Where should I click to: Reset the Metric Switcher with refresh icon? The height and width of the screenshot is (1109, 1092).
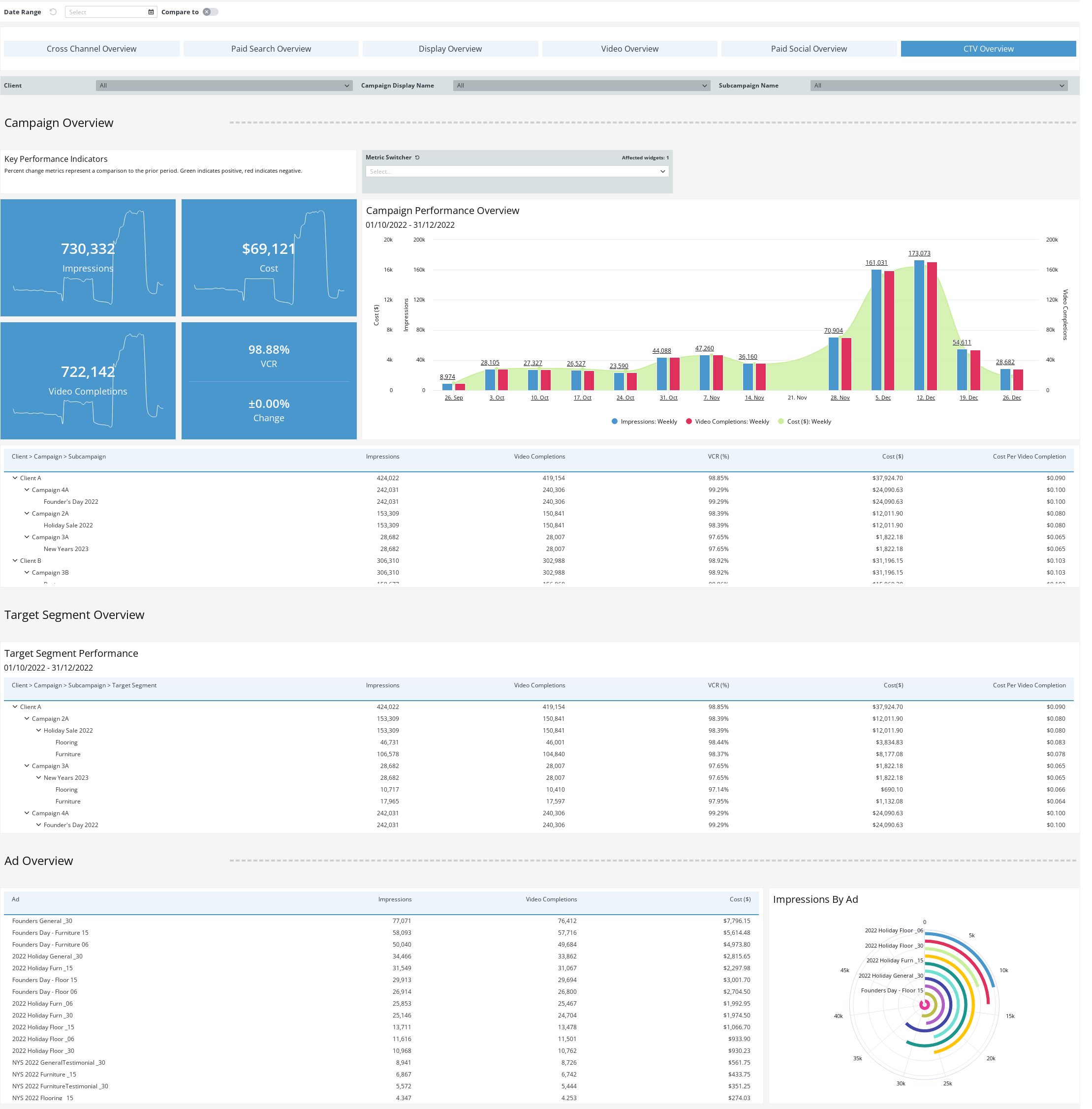click(x=417, y=158)
